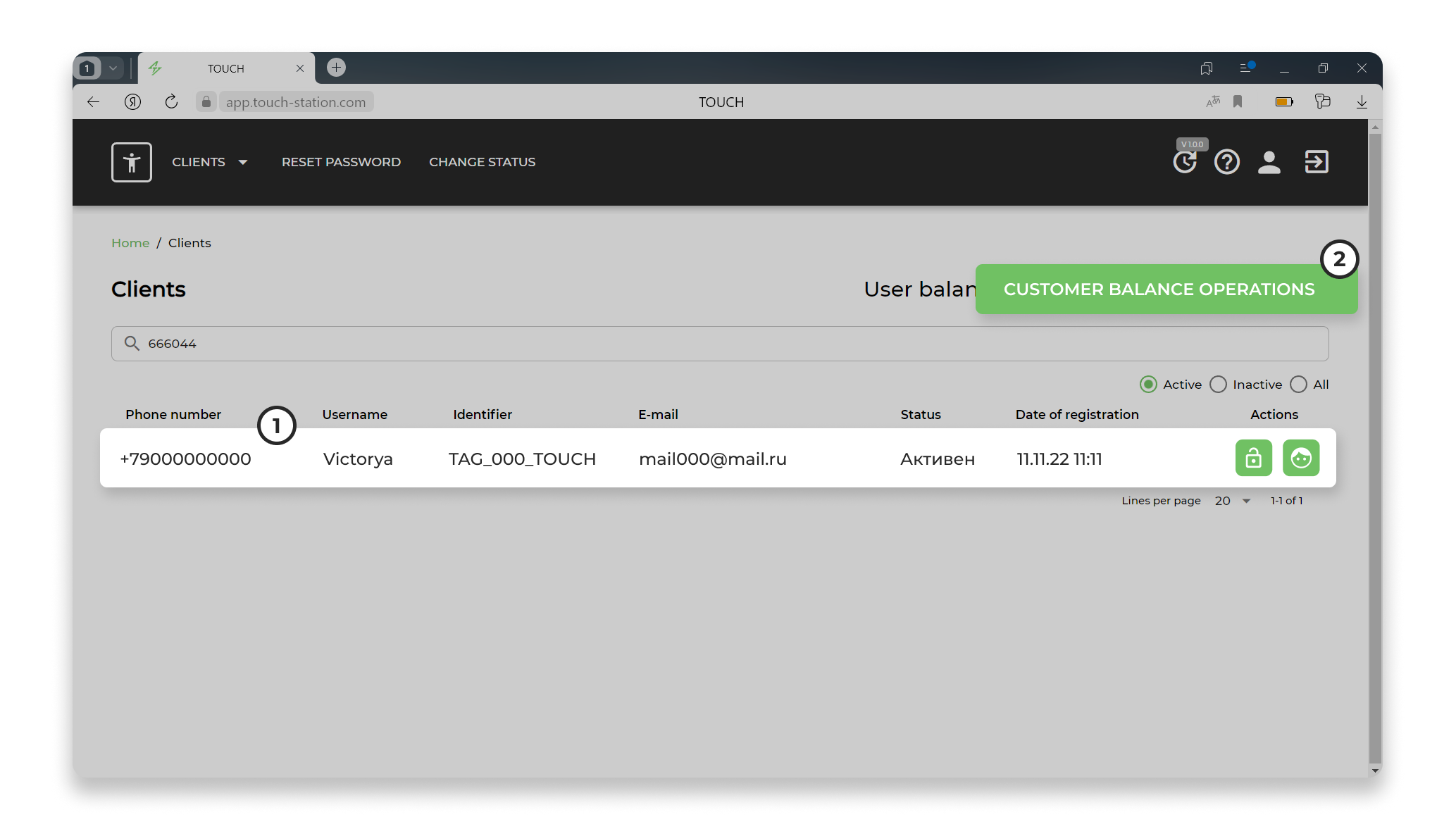Click the Активен status cell

pyautogui.click(x=937, y=459)
